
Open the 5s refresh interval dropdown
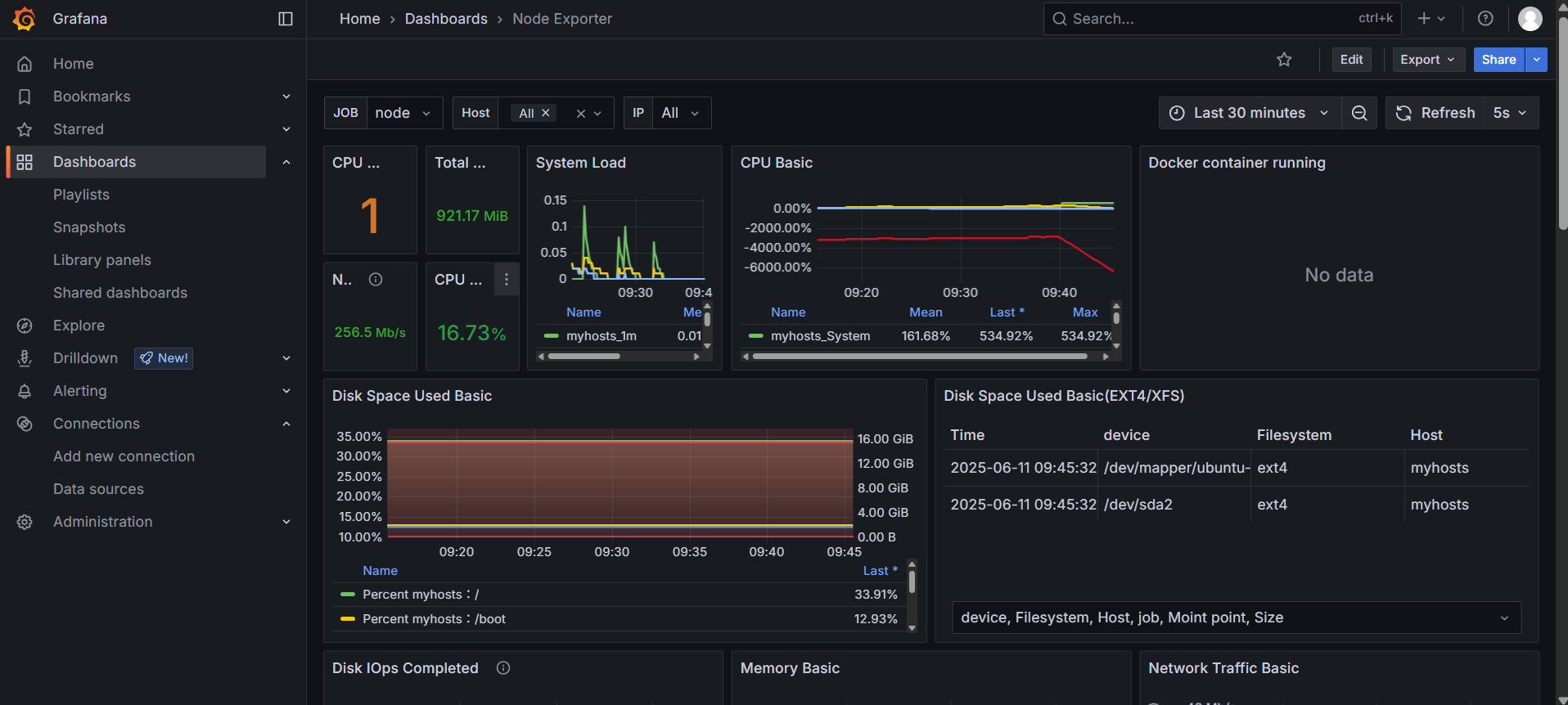[x=1511, y=113]
